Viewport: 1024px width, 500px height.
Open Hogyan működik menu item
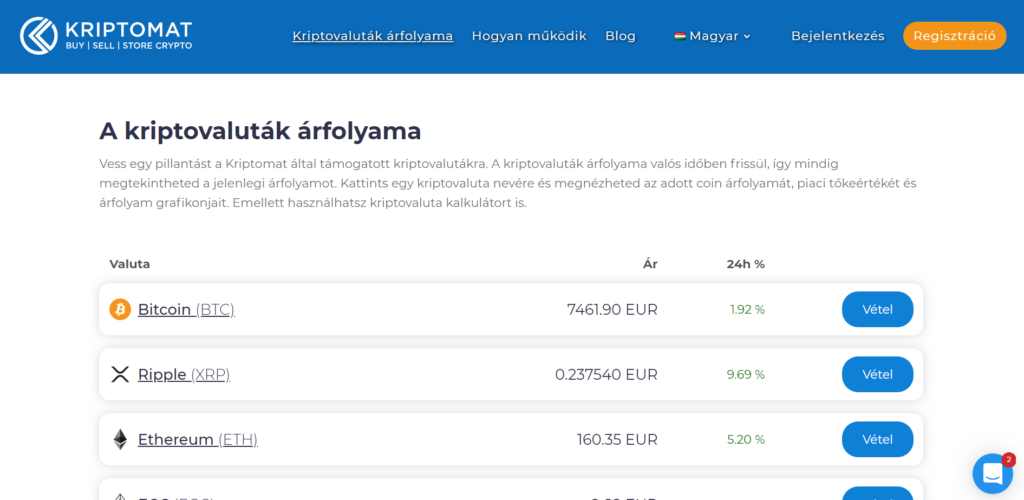point(529,36)
